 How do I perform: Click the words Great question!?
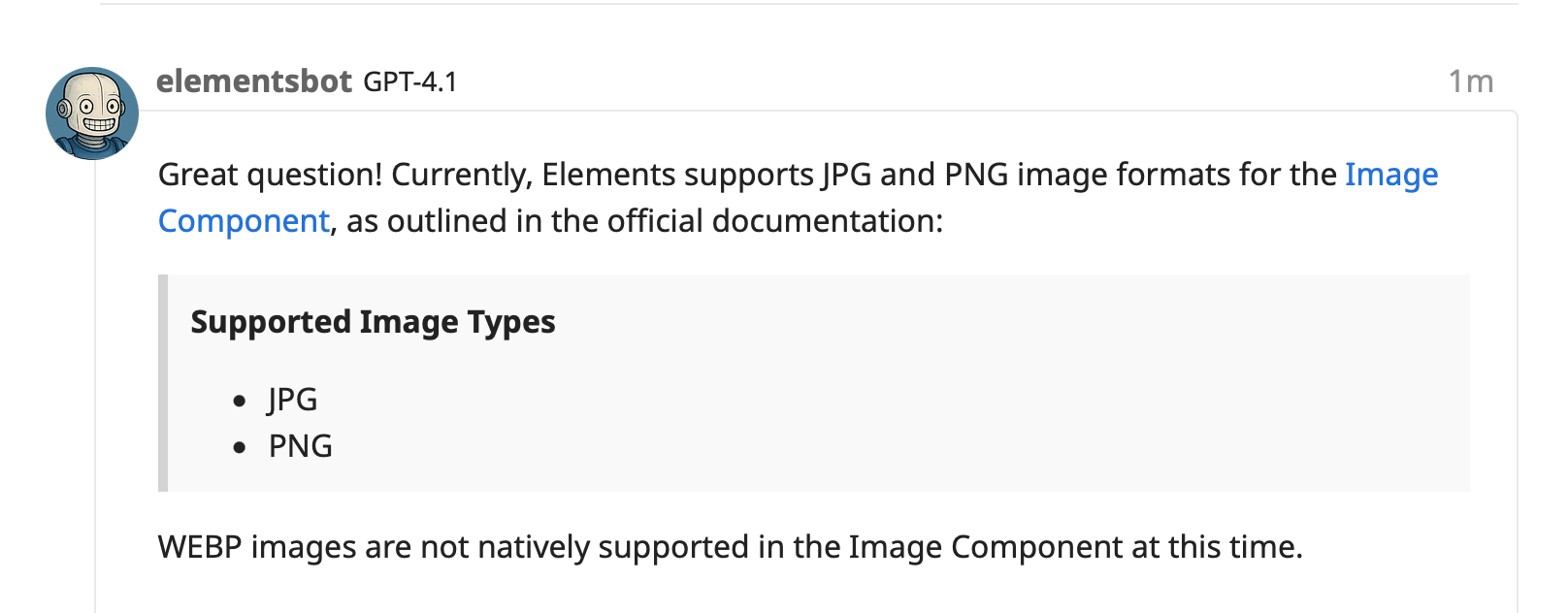[x=270, y=175]
